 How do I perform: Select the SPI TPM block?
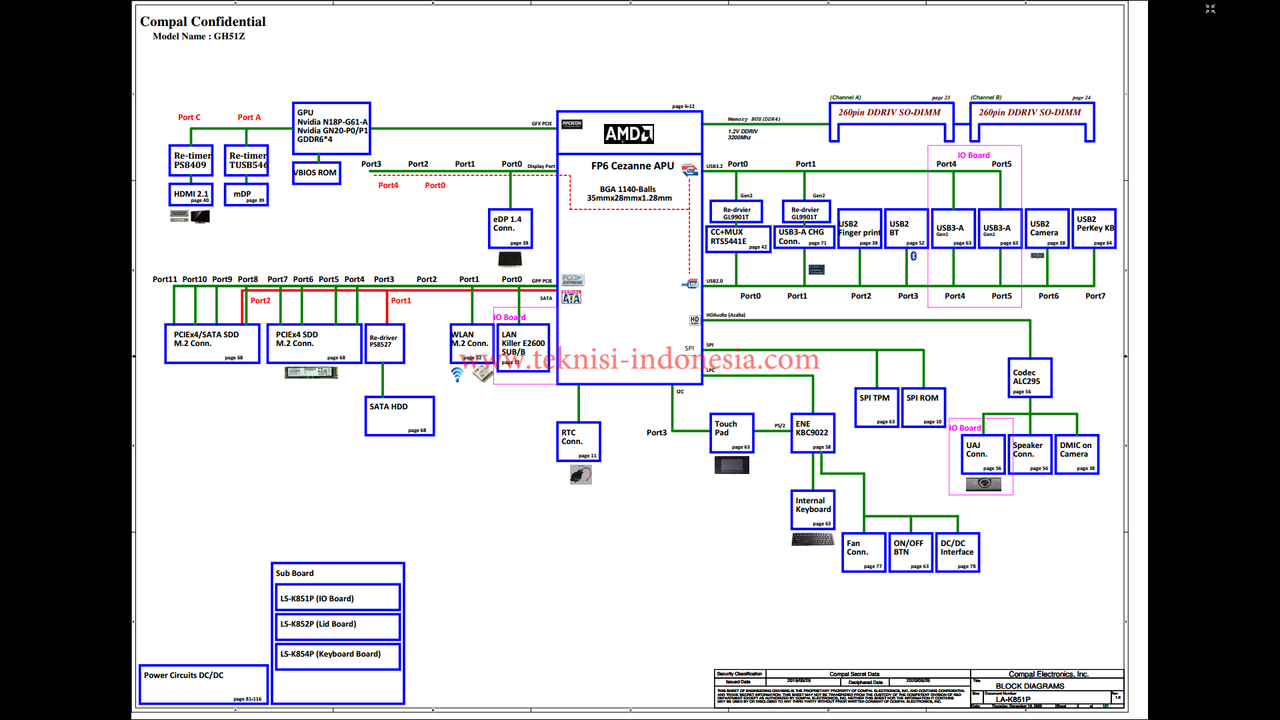click(877, 408)
